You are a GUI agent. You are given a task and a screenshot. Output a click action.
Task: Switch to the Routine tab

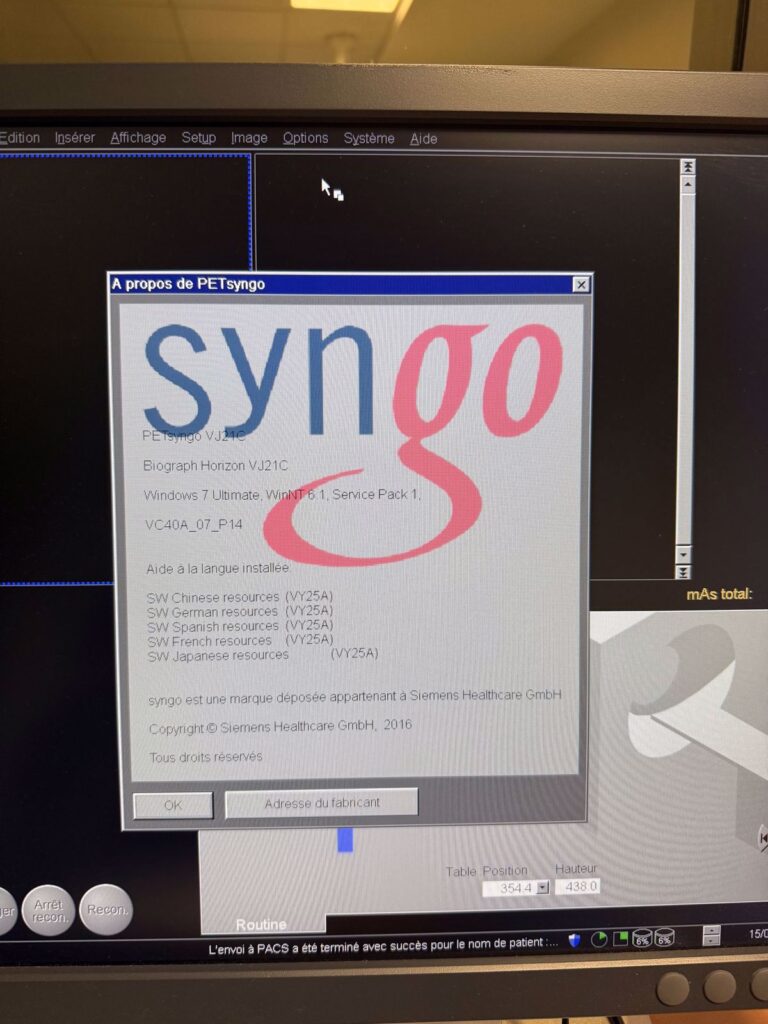point(261,924)
